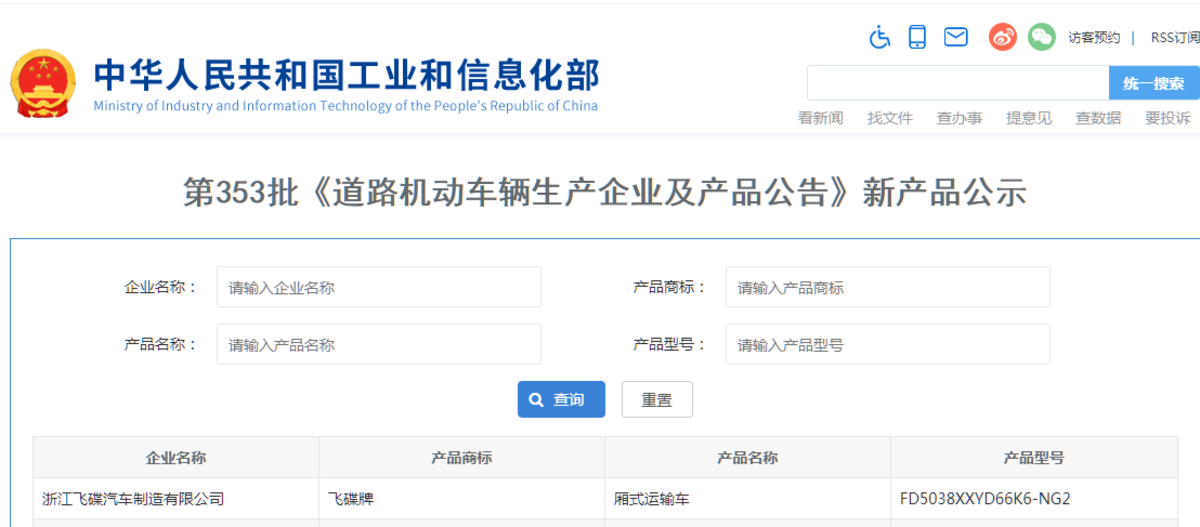The width and height of the screenshot is (1200, 527).
Task: Open the Weibo icon
Action: (1003, 37)
